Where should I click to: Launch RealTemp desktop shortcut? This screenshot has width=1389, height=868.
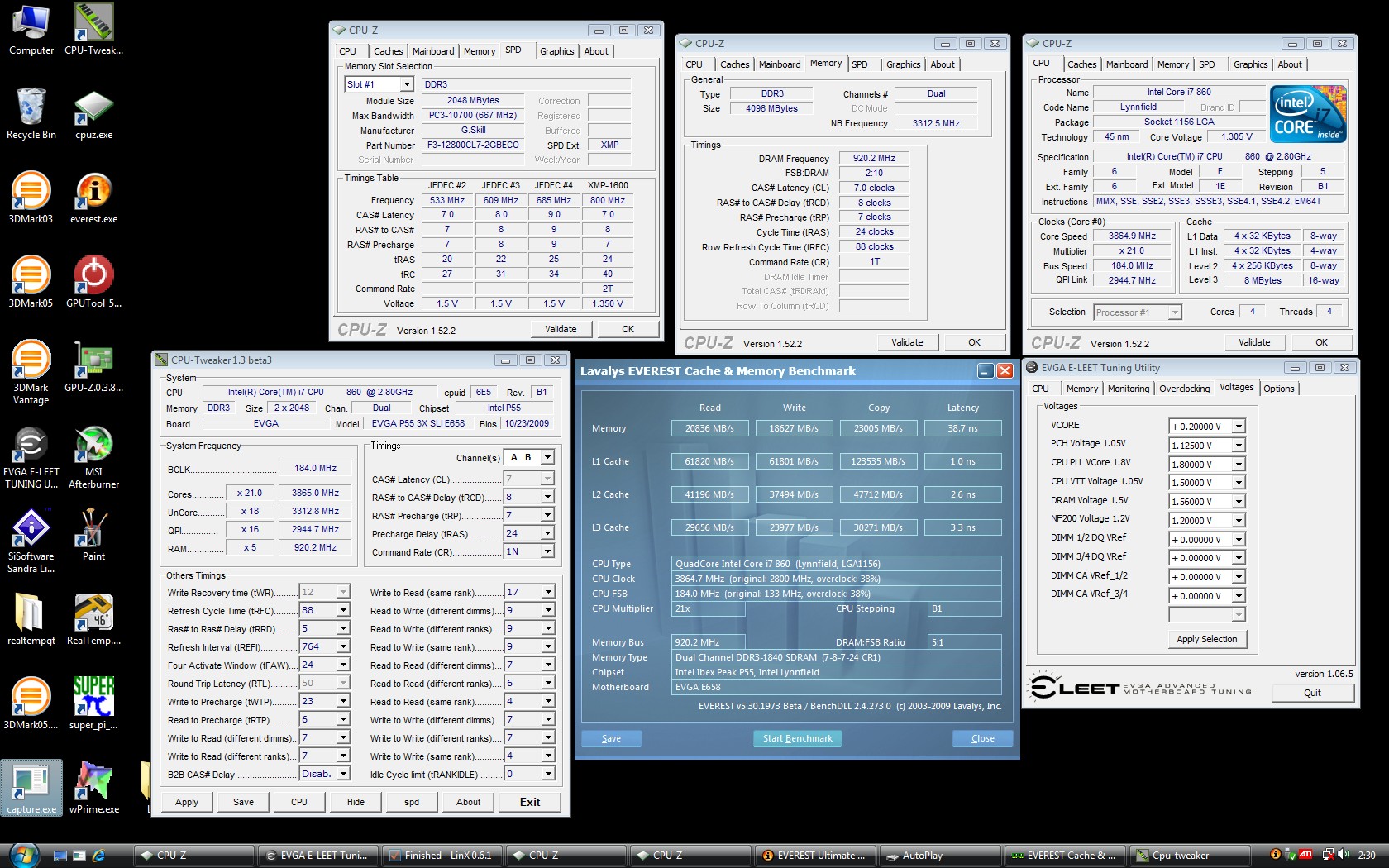click(93, 620)
